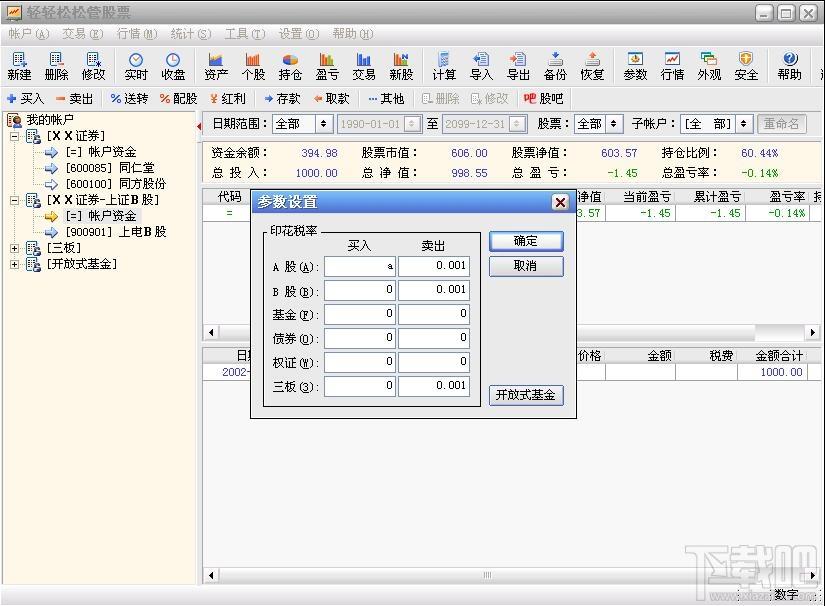
Task: Expand the [三板] tree node
Action: click(x=15, y=248)
